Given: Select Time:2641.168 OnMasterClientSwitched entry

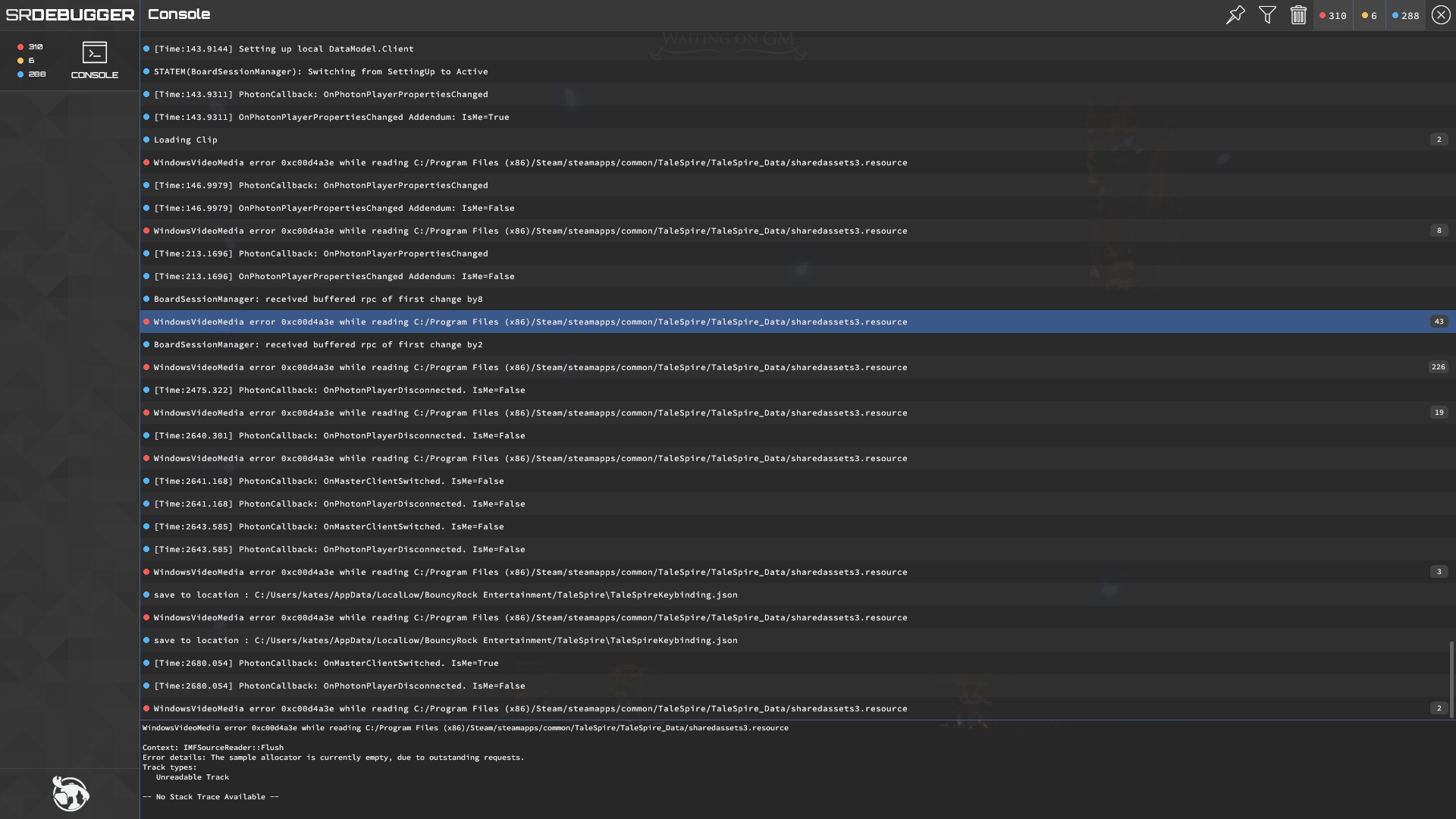Looking at the screenshot, I should (796, 481).
